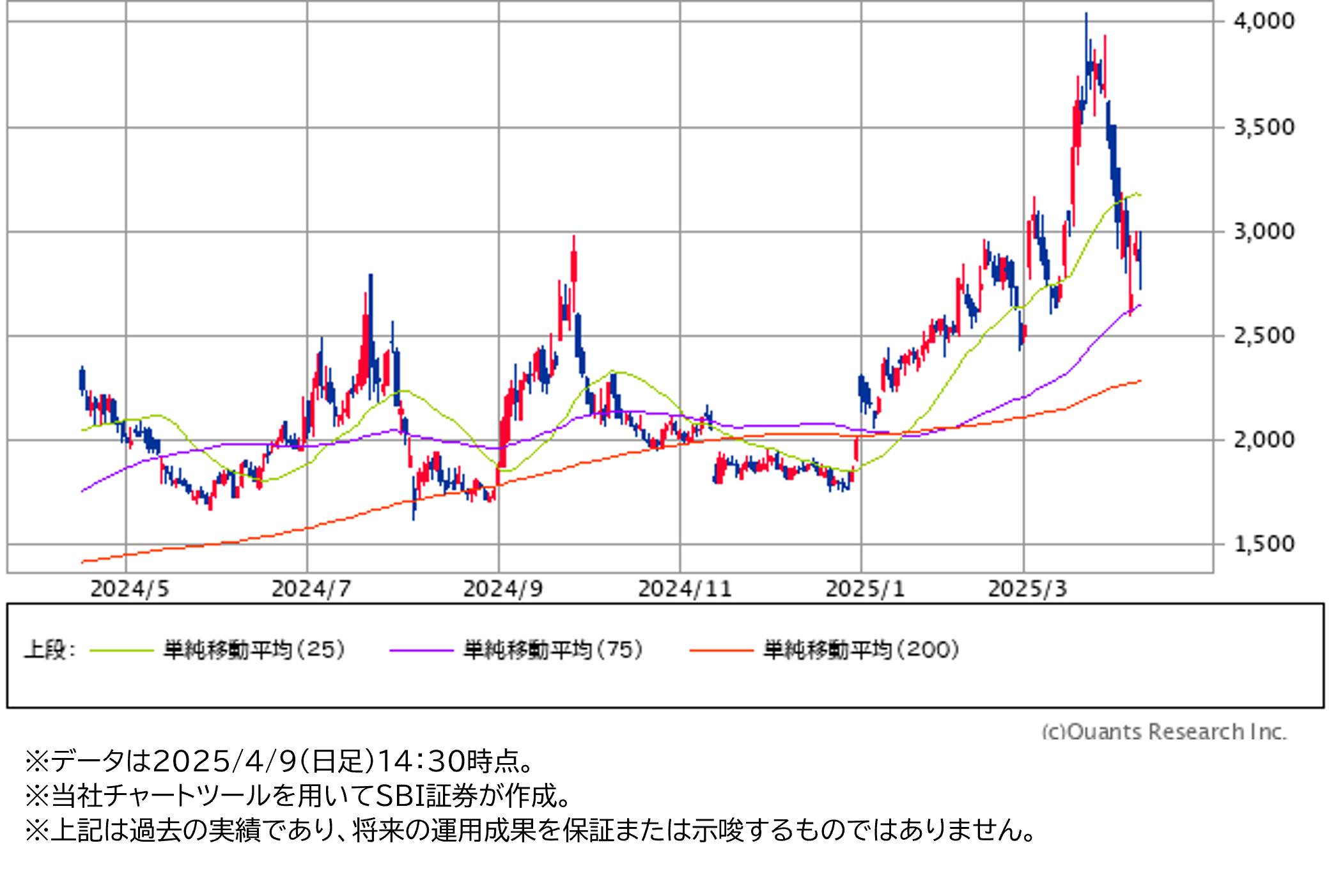This screenshot has width=1329, height=896.
Task: Click the orange 200-day moving average legend line
Action: pyautogui.click(x=721, y=651)
